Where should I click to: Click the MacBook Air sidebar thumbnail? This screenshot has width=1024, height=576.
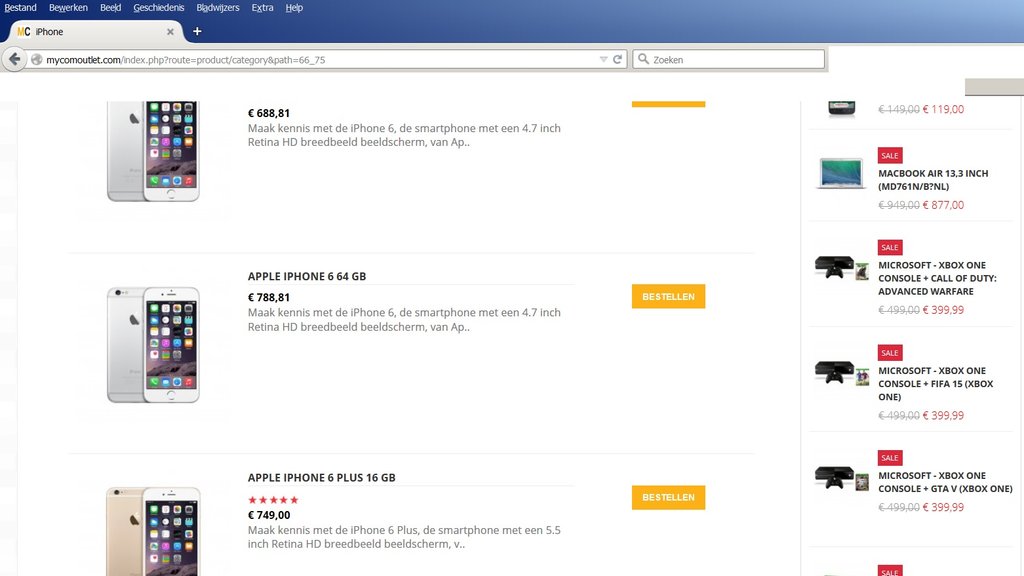click(841, 174)
